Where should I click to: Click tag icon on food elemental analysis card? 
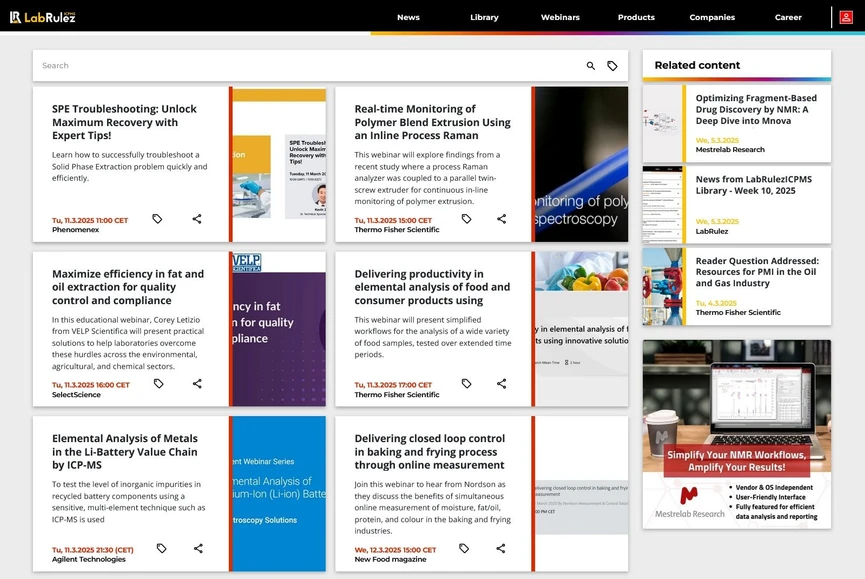point(467,383)
